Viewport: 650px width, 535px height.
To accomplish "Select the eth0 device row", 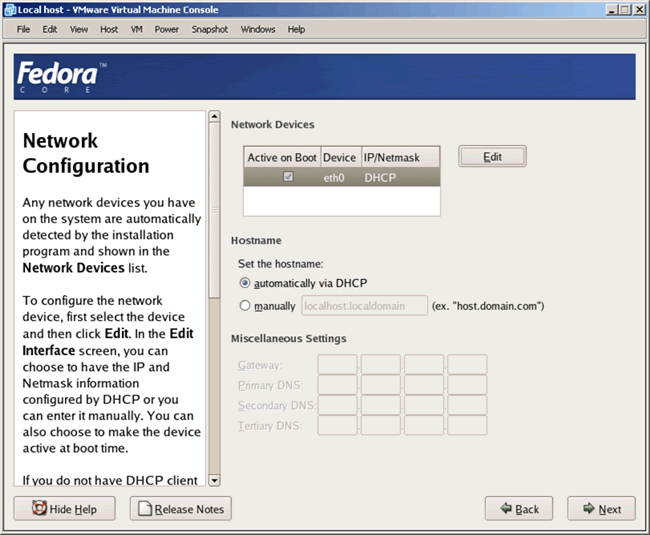I will 341,177.
